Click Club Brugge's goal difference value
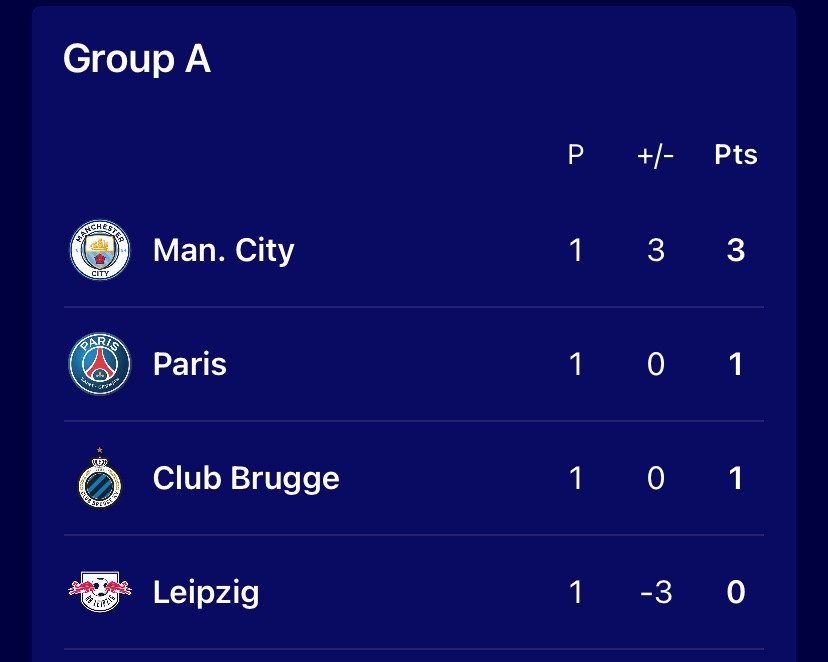 click(656, 478)
